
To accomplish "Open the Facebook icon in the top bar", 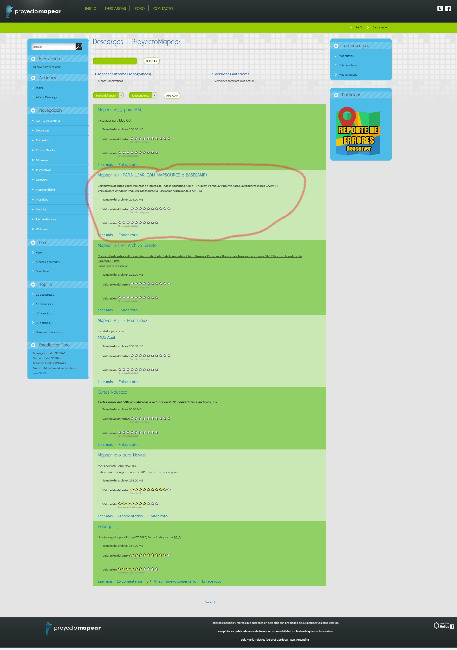I will pyautogui.click(x=448, y=8).
